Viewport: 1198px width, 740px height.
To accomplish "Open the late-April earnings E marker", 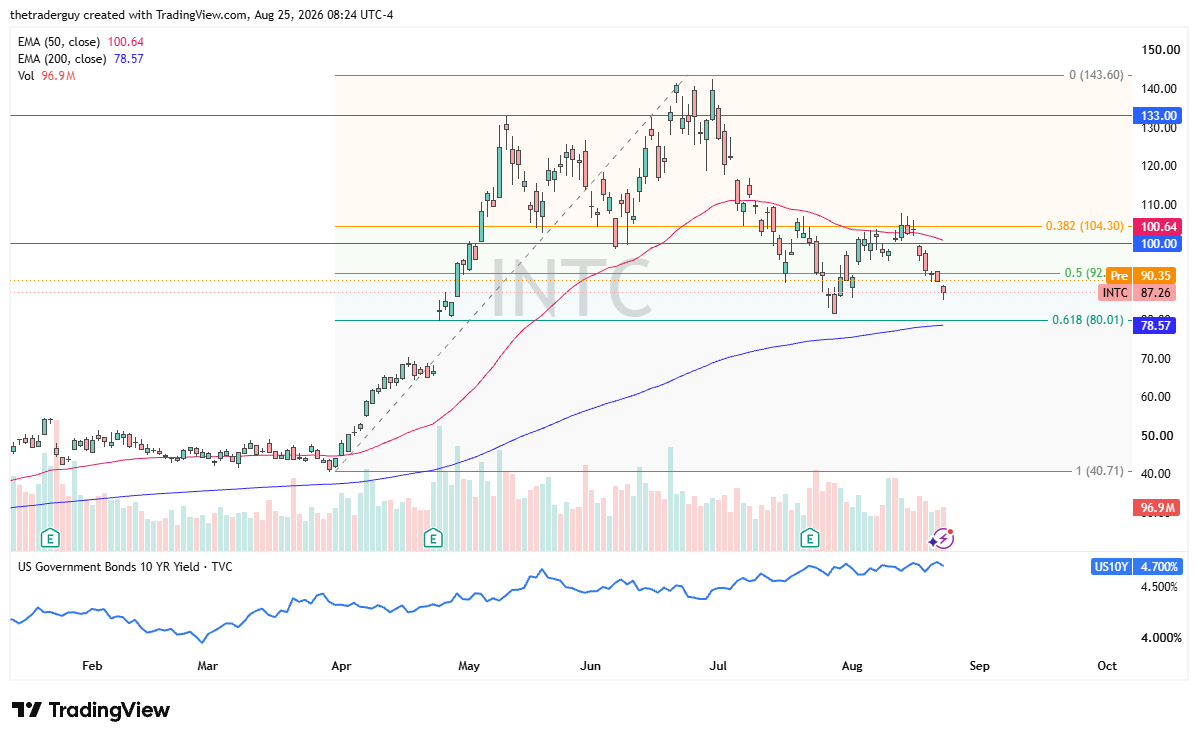I will 433,539.
